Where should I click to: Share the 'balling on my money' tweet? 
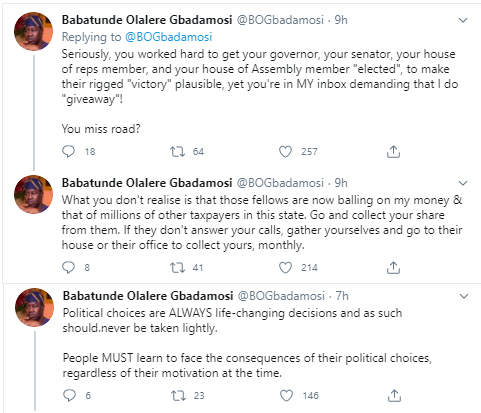click(393, 268)
